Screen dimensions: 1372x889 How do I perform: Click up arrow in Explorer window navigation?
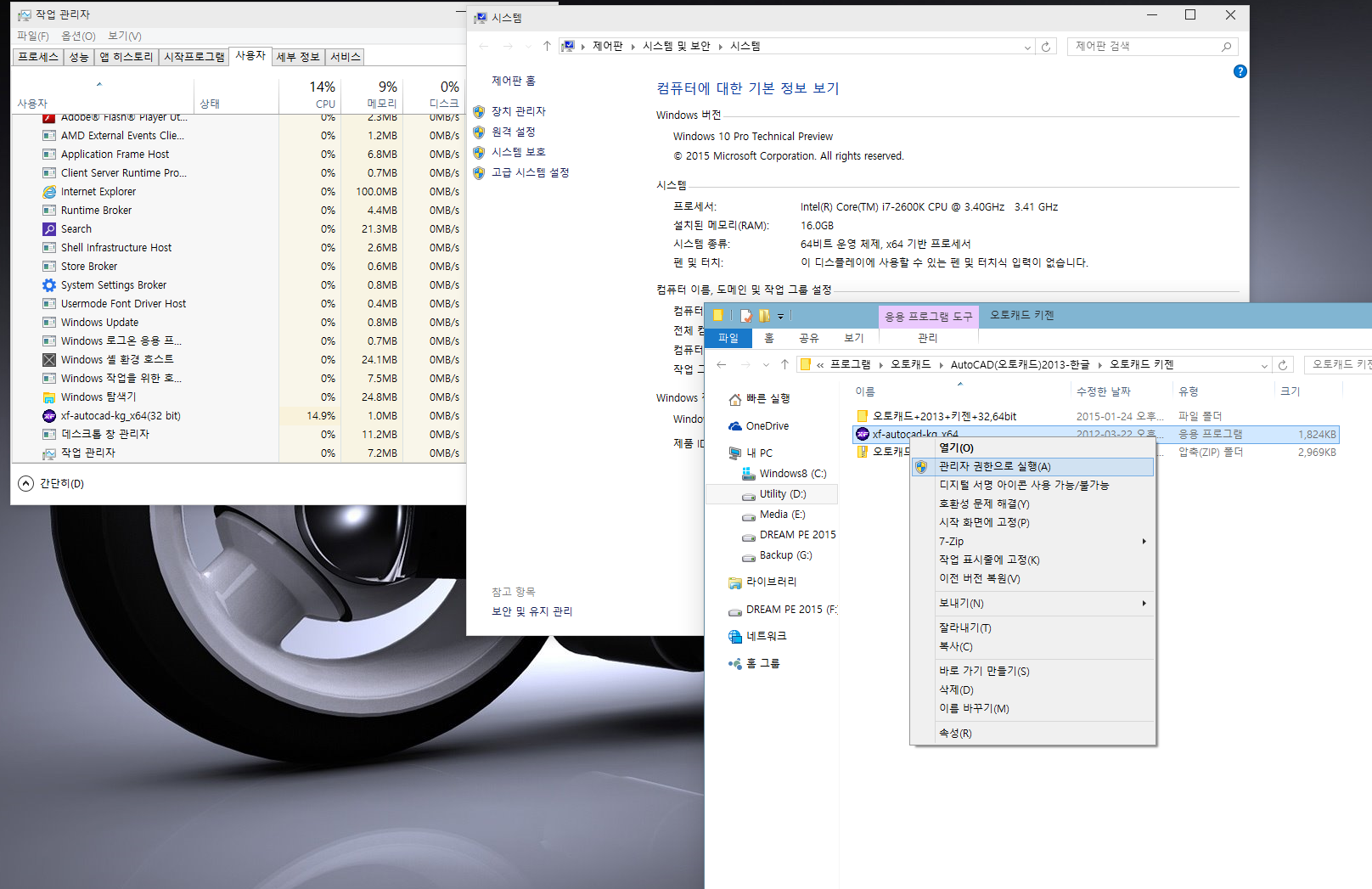click(x=784, y=364)
